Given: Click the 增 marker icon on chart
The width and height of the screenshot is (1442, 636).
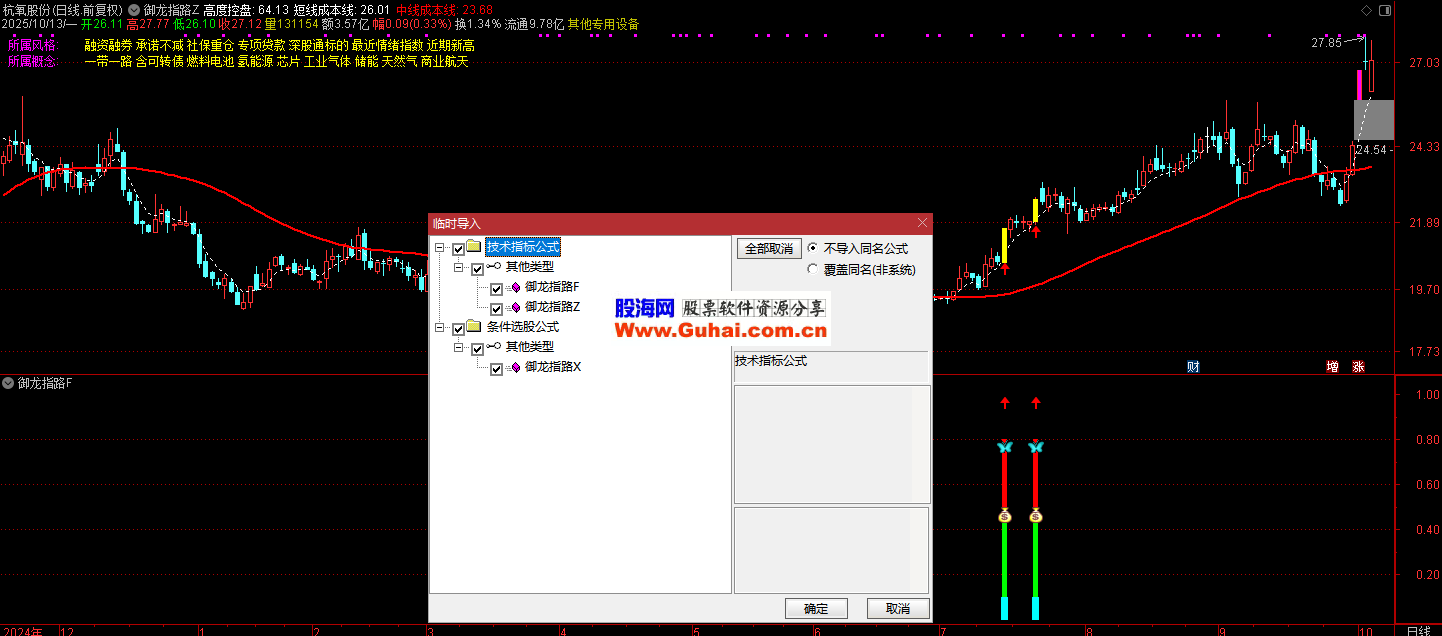Looking at the screenshot, I should (1332, 367).
